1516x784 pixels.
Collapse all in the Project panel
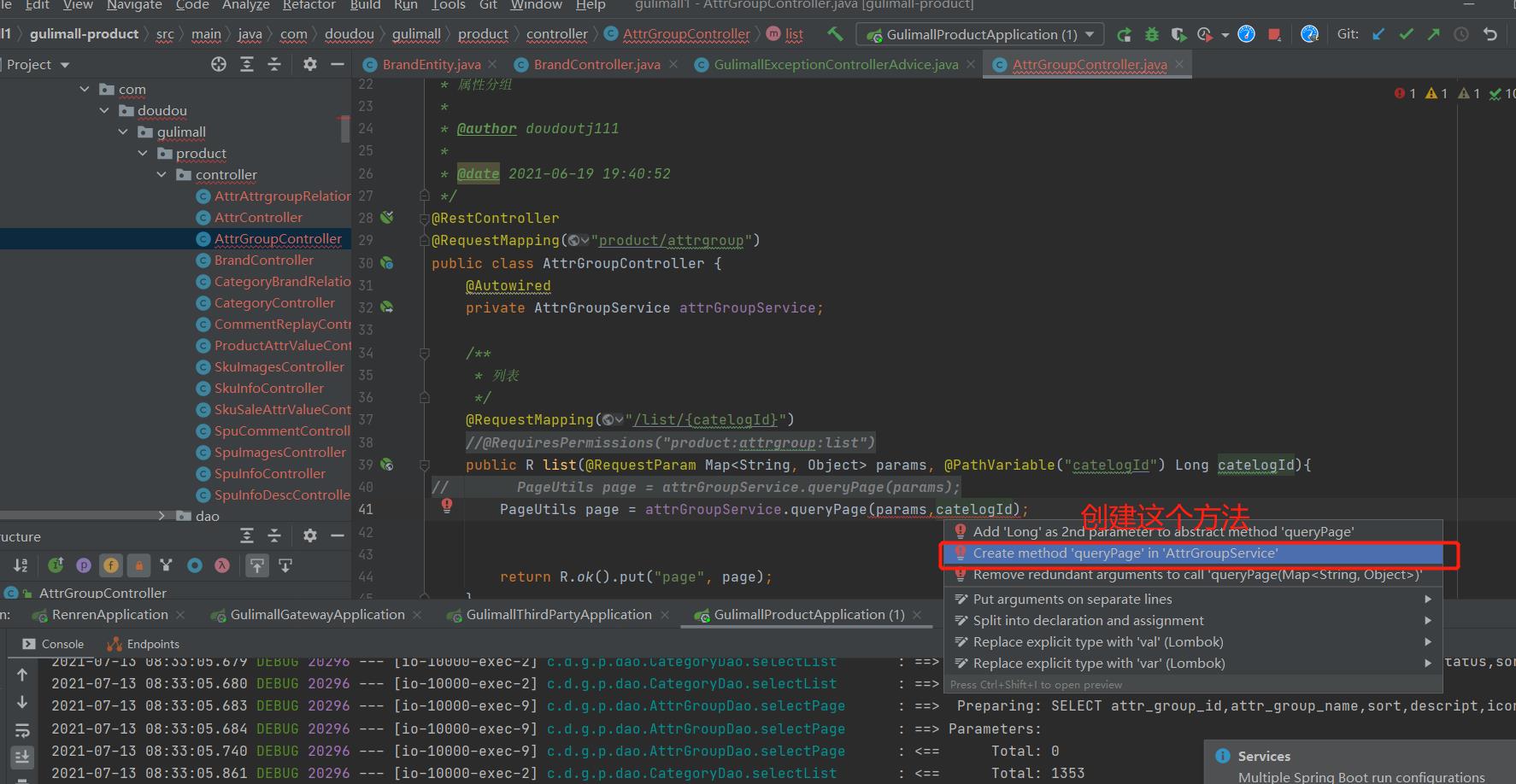point(274,64)
